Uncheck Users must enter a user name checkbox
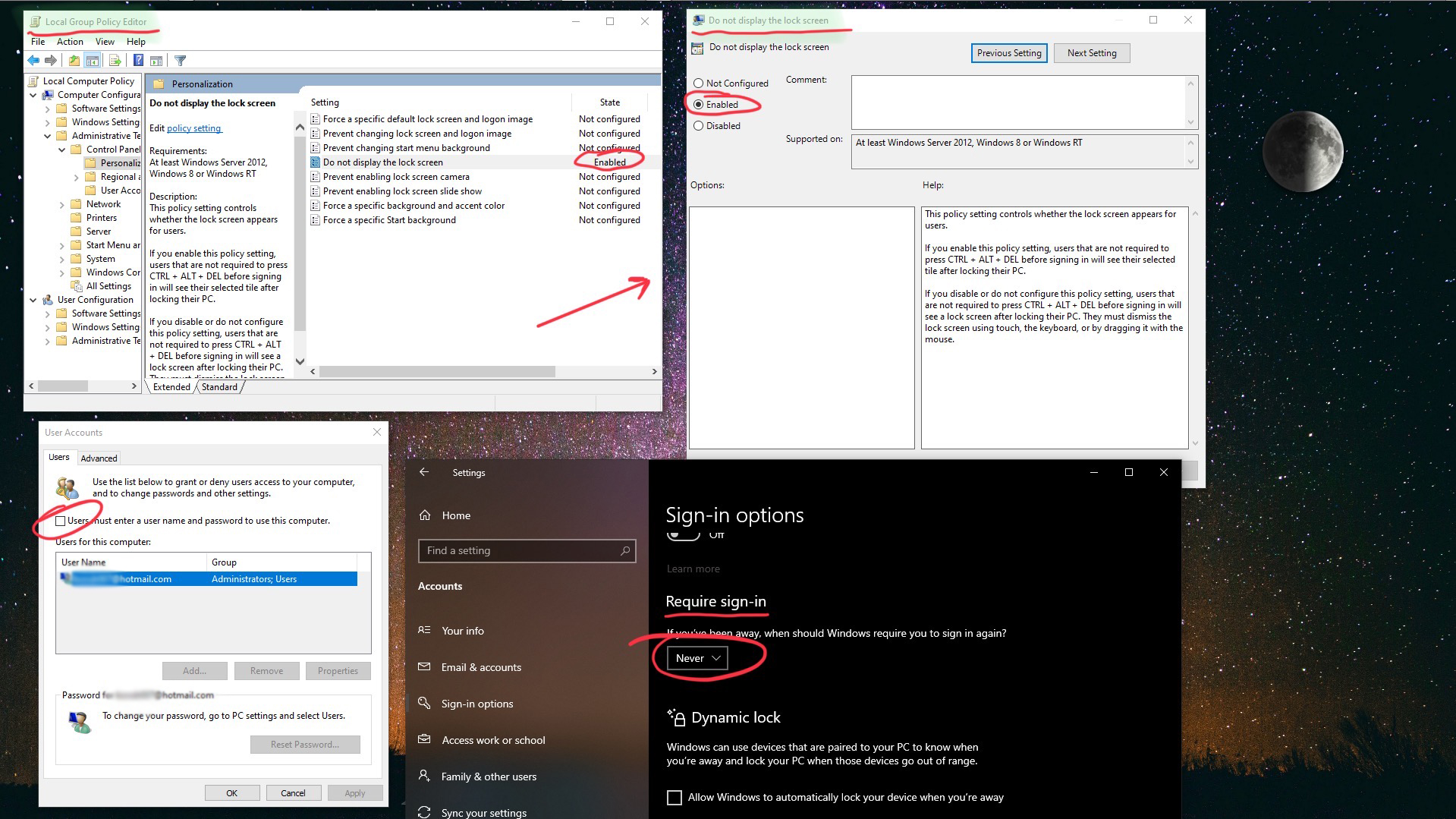The height and width of the screenshot is (819, 1456). click(x=61, y=521)
